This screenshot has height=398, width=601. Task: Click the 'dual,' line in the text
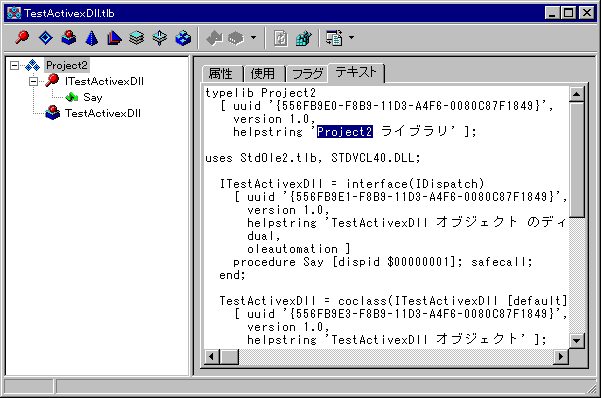[x=264, y=236]
